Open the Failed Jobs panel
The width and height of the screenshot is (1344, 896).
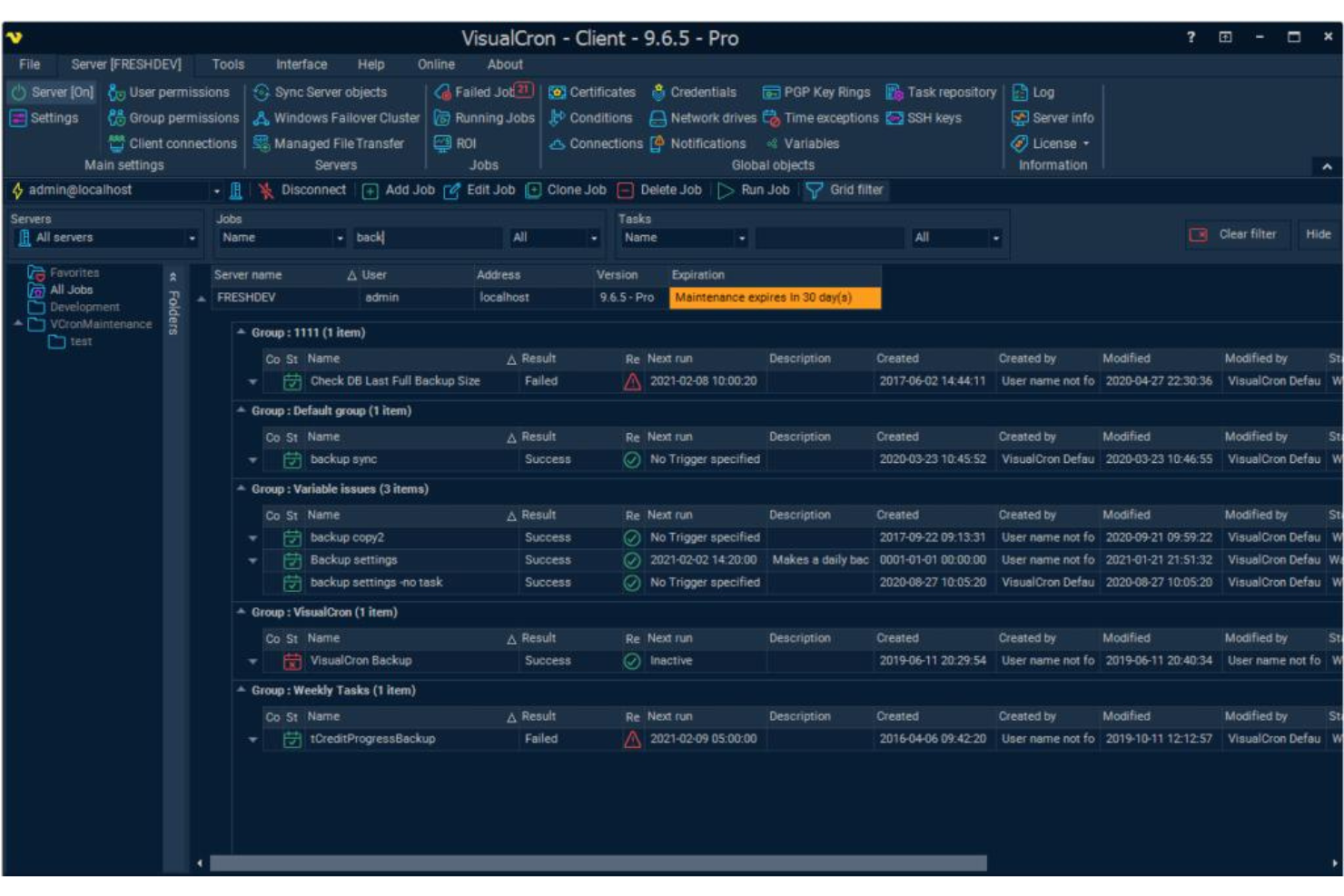[481, 92]
